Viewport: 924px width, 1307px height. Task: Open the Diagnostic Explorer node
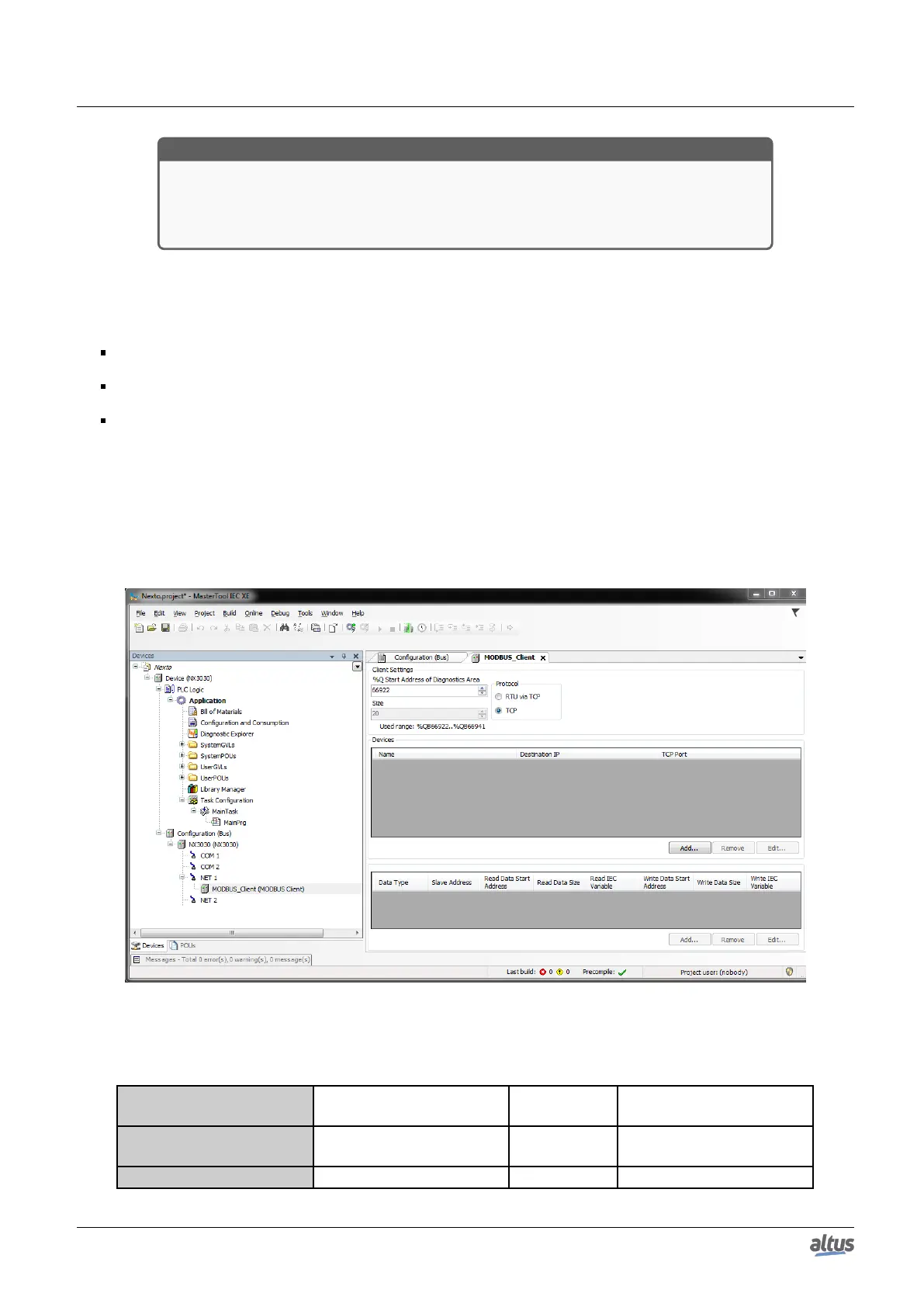point(221,733)
